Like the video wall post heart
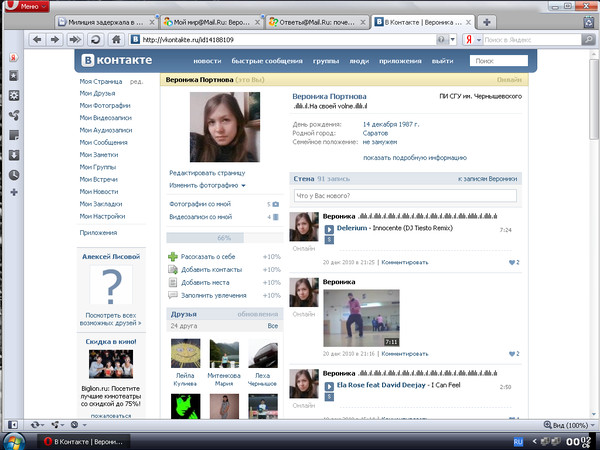This screenshot has height=450, width=600. click(514, 354)
